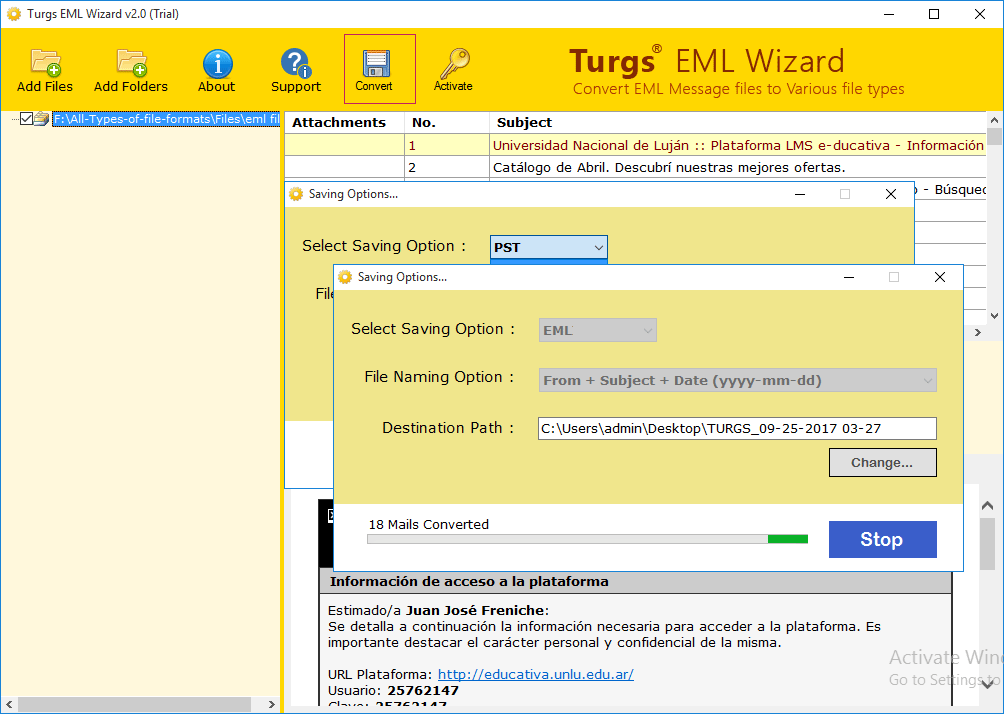Click email list horizontal scroll right arrow
The image size is (1004, 714).
(x=977, y=332)
